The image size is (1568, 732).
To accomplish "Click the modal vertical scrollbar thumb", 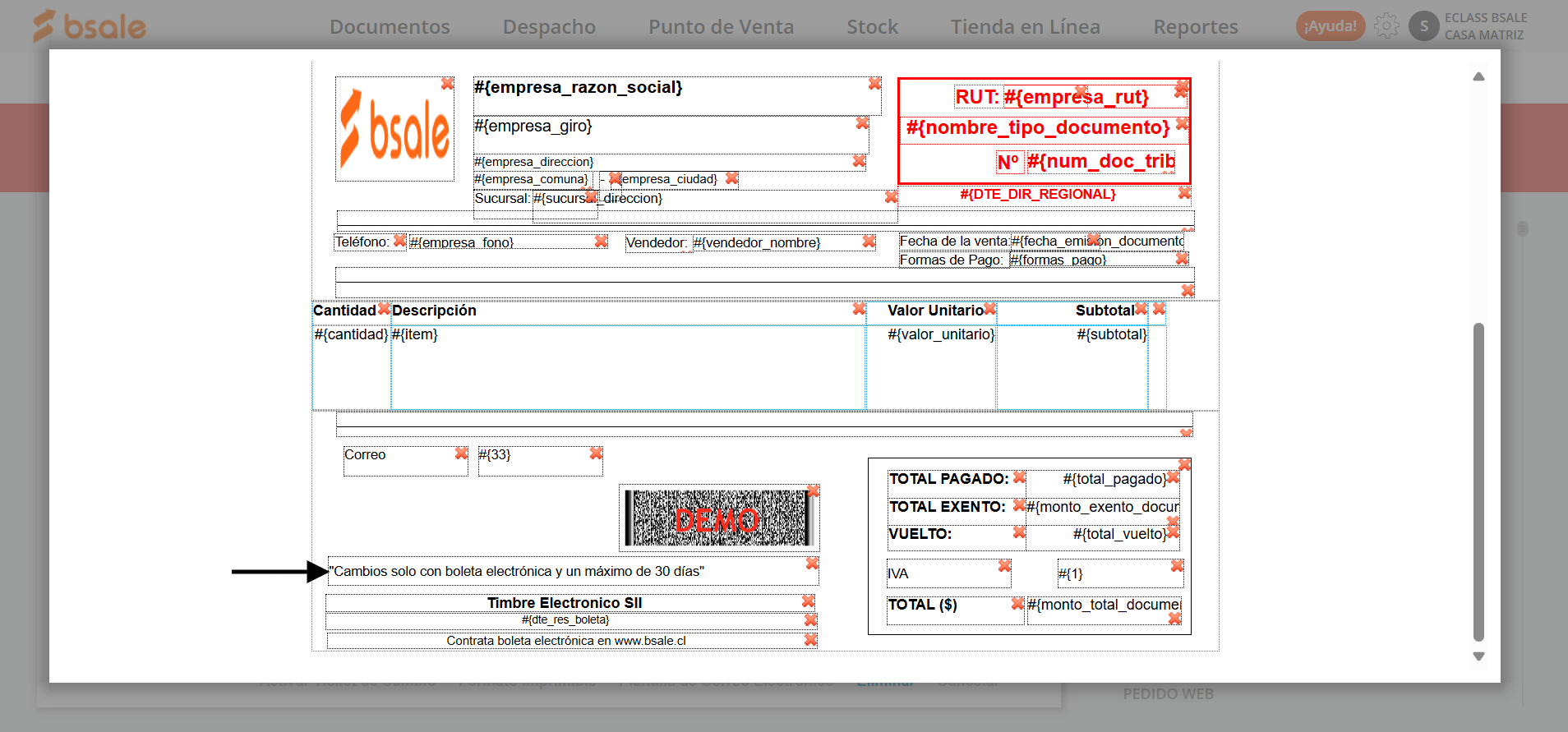I will 1478,482.
